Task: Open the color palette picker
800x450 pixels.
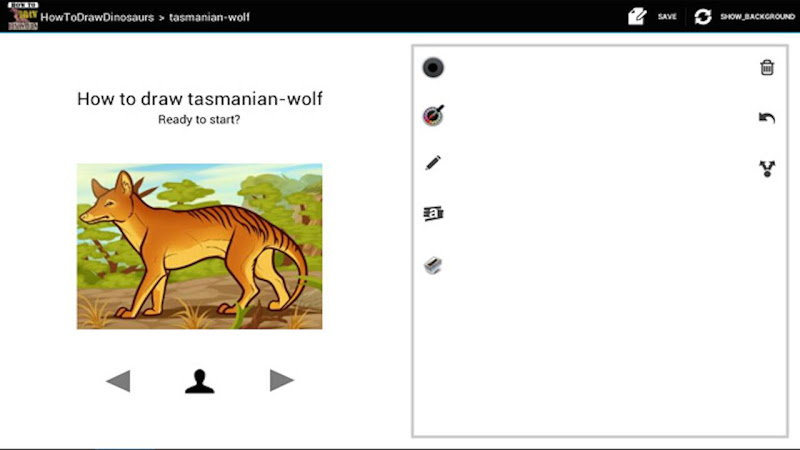Action: (433, 115)
